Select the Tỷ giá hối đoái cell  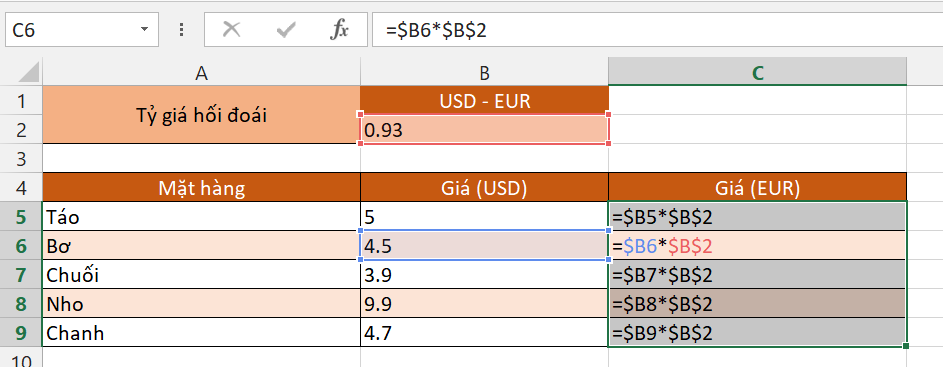pos(201,115)
